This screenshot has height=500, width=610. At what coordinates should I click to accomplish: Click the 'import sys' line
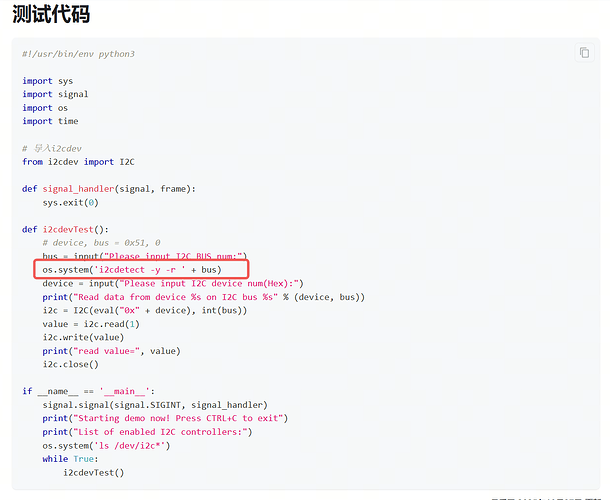(x=47, y=81)
